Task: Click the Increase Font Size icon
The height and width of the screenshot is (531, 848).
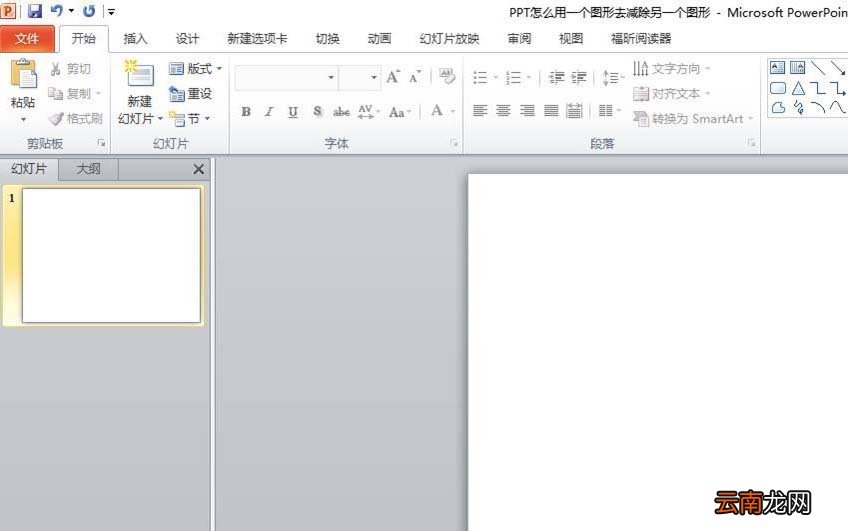Action: tap(393, 77)
